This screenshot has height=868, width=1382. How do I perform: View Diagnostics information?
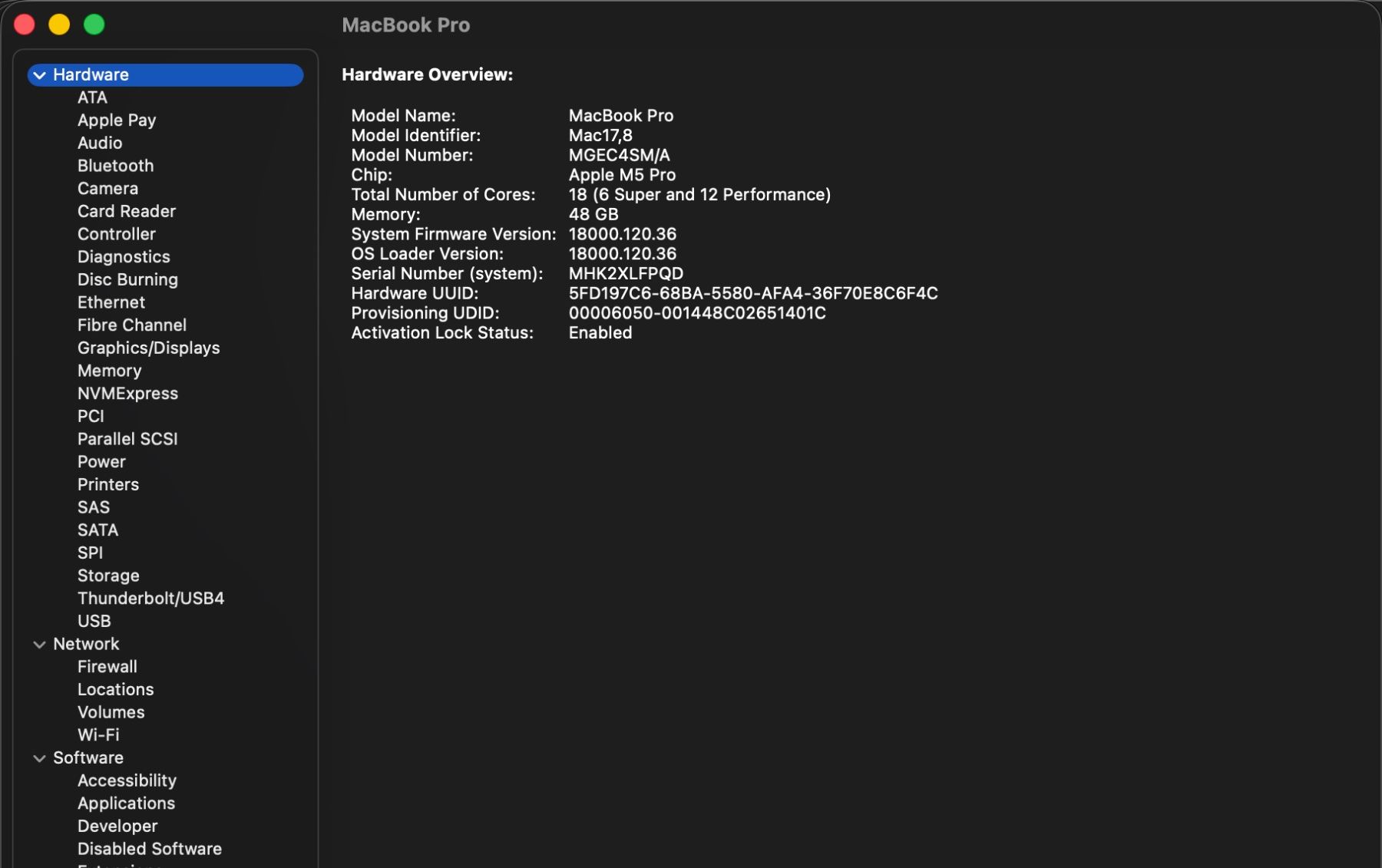(124, 257)
